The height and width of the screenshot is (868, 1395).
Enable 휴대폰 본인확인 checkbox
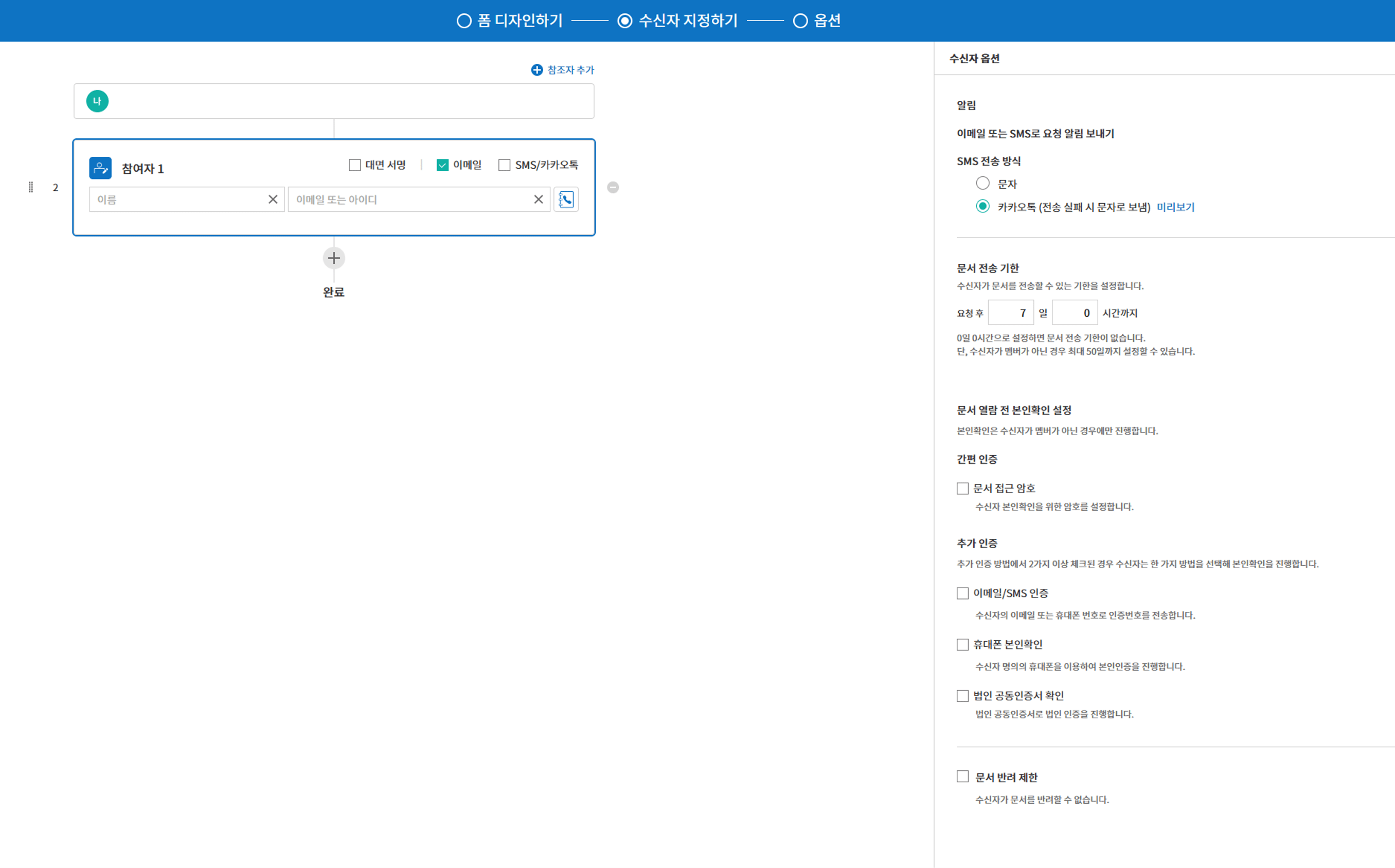click(963, 645)
